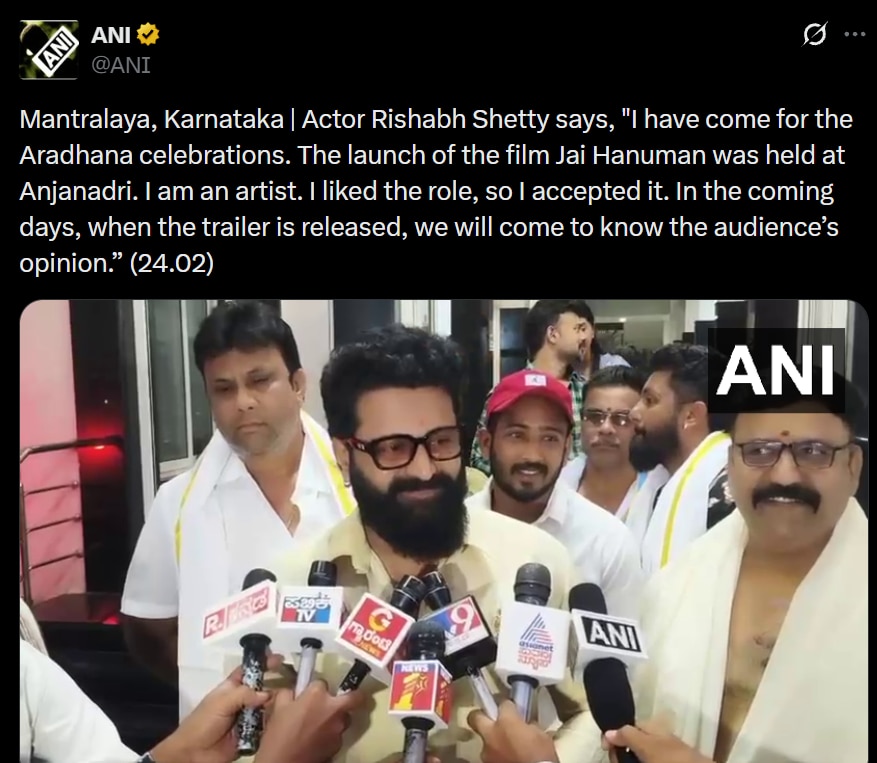The width and height of the screenshot is (877, 763).
Task: Click the ANI watermark on the video
Action: (776, 370)
